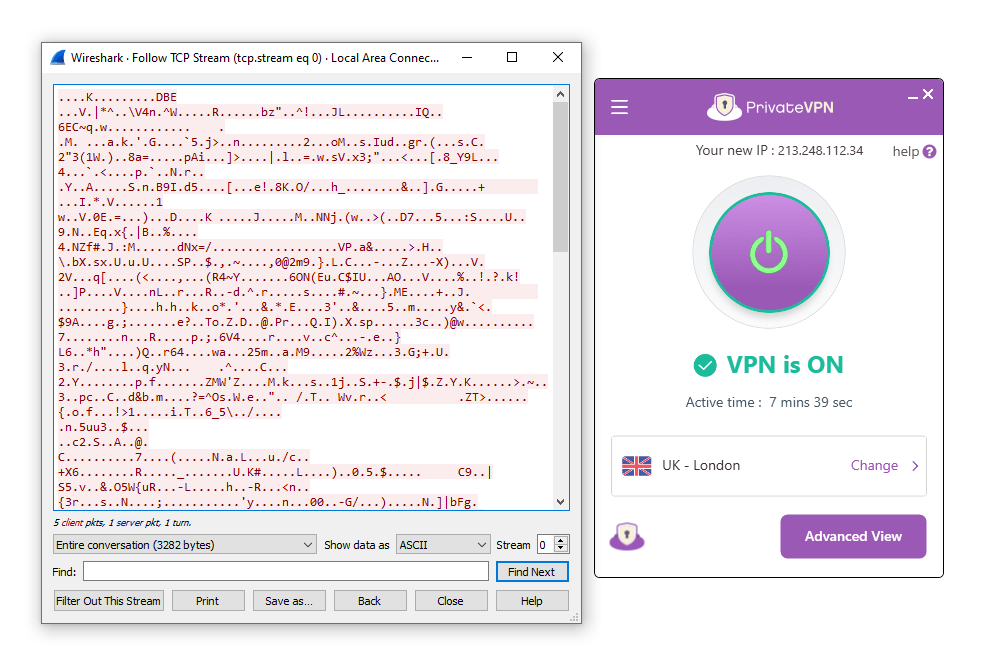Click the Back button in Wireshark

(370, 601)
